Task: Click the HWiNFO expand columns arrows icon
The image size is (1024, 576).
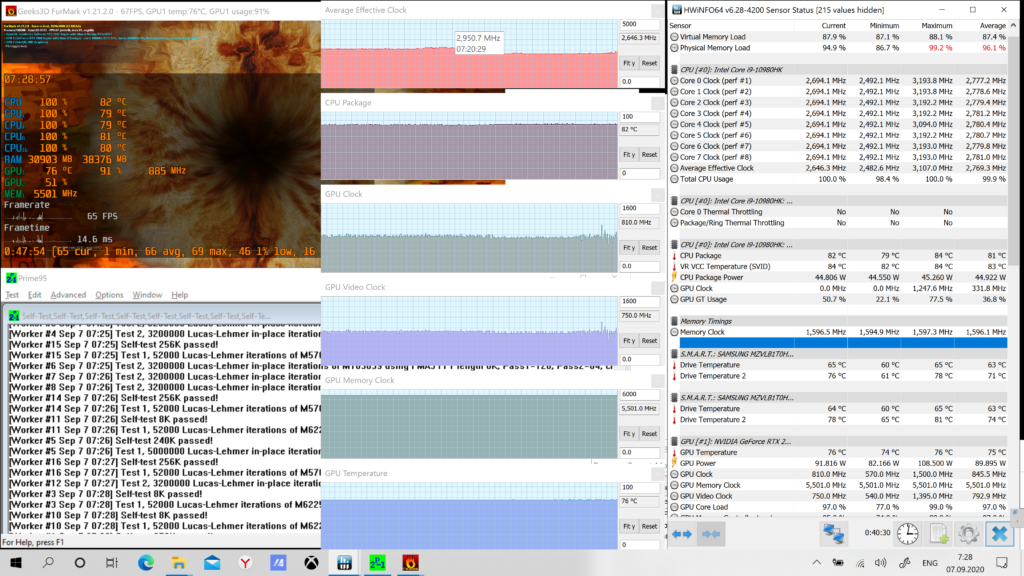Action: coord(682,534)
